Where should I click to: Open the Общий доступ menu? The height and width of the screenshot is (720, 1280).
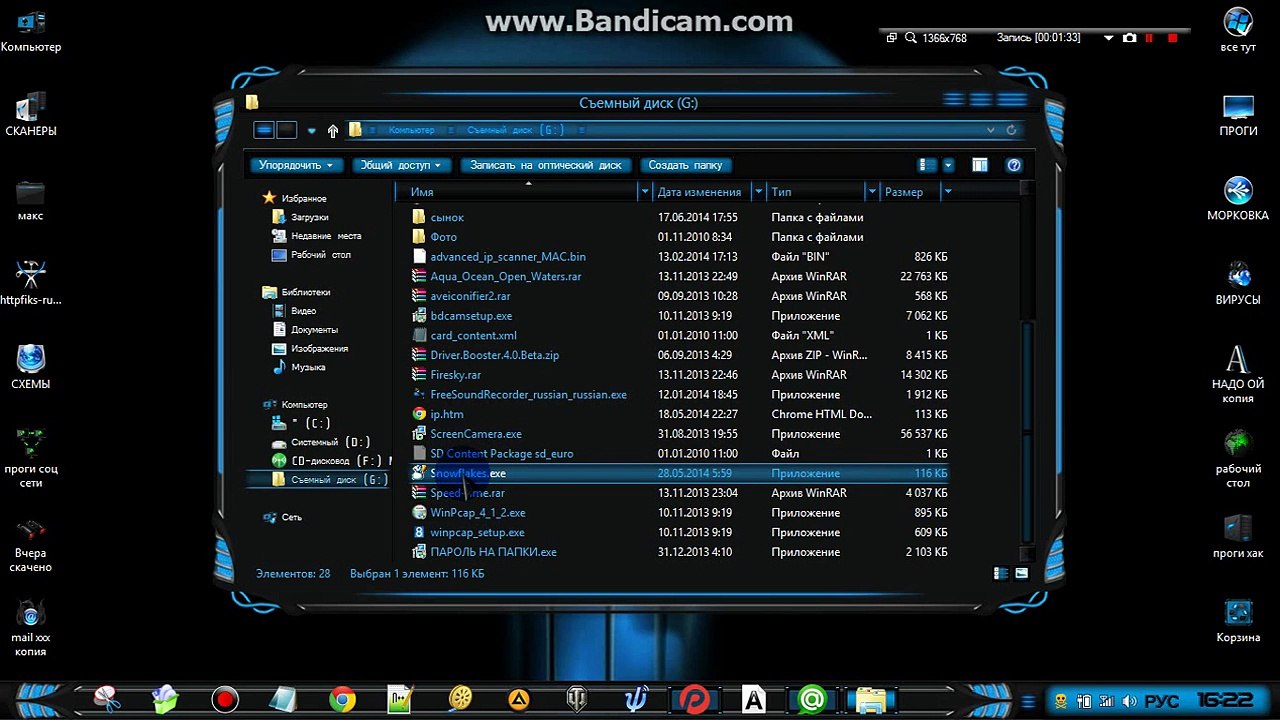[x=401, y=165]
